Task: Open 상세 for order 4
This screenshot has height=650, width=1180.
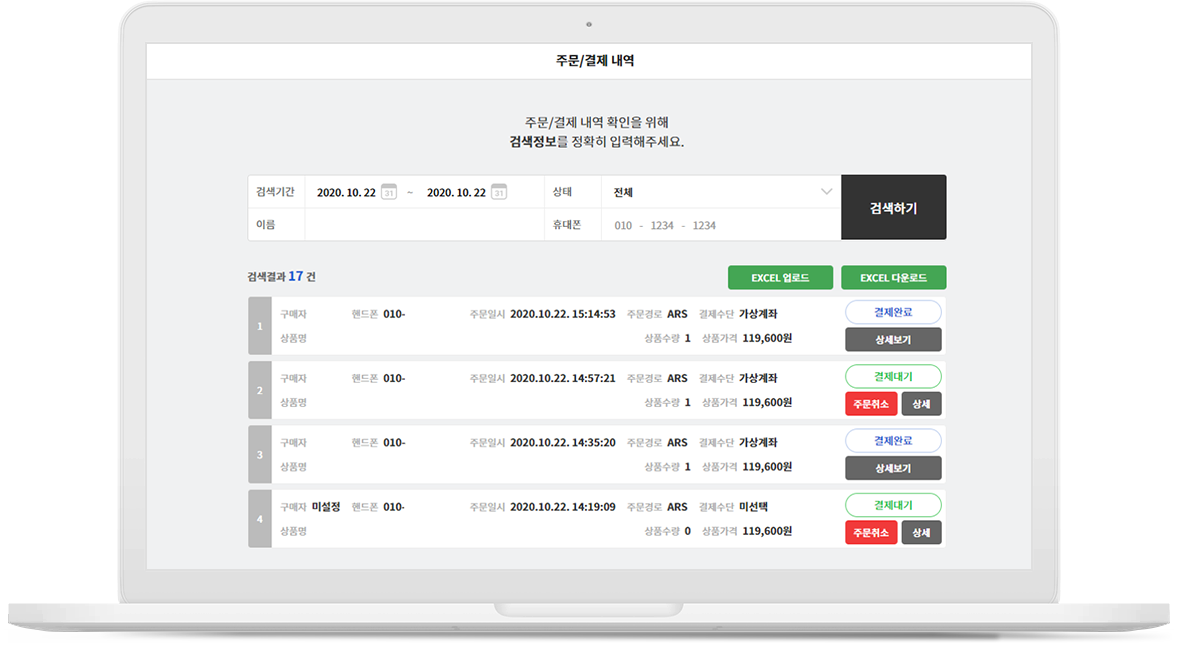Action: point(921,533)
